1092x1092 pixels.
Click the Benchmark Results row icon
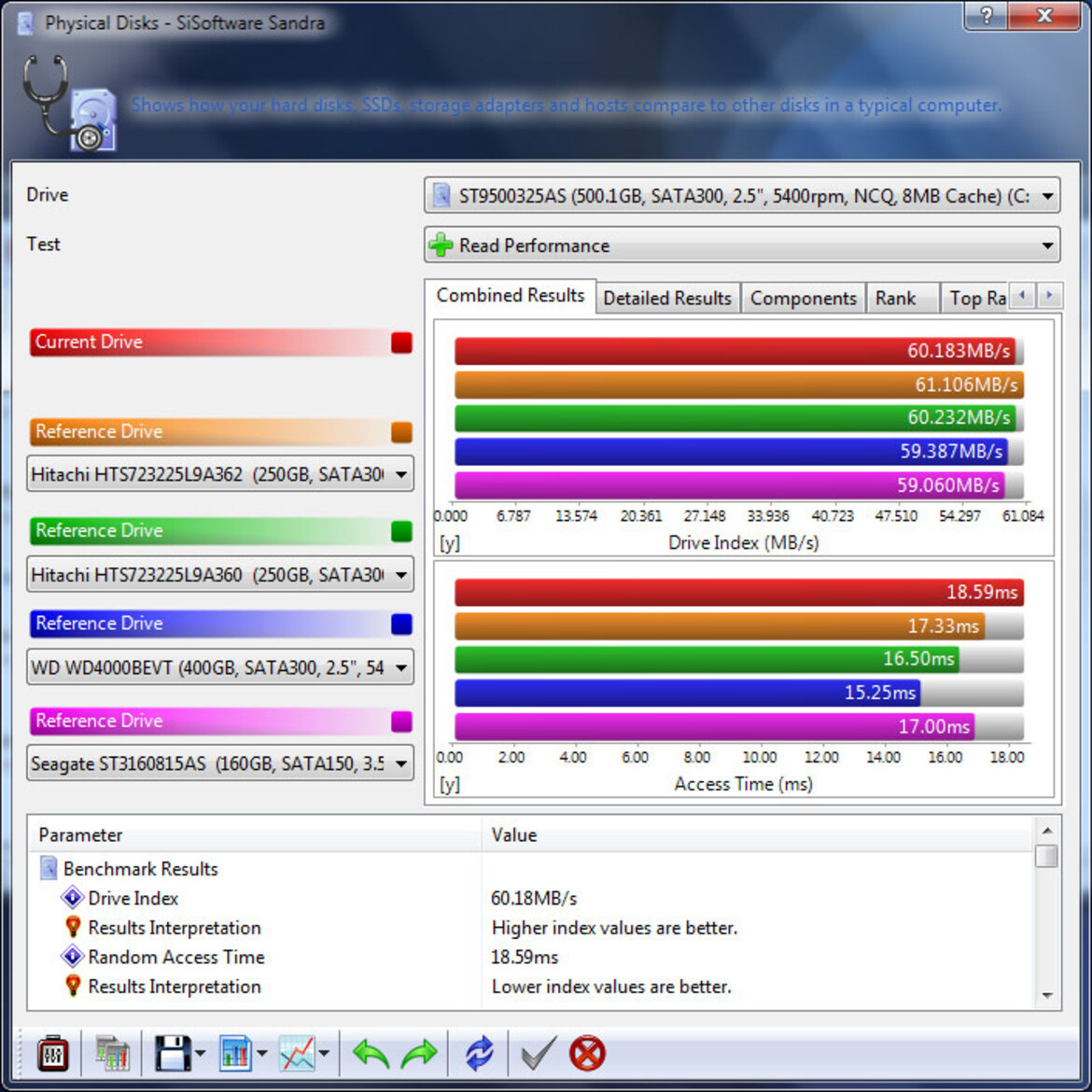tap(48, 868)
